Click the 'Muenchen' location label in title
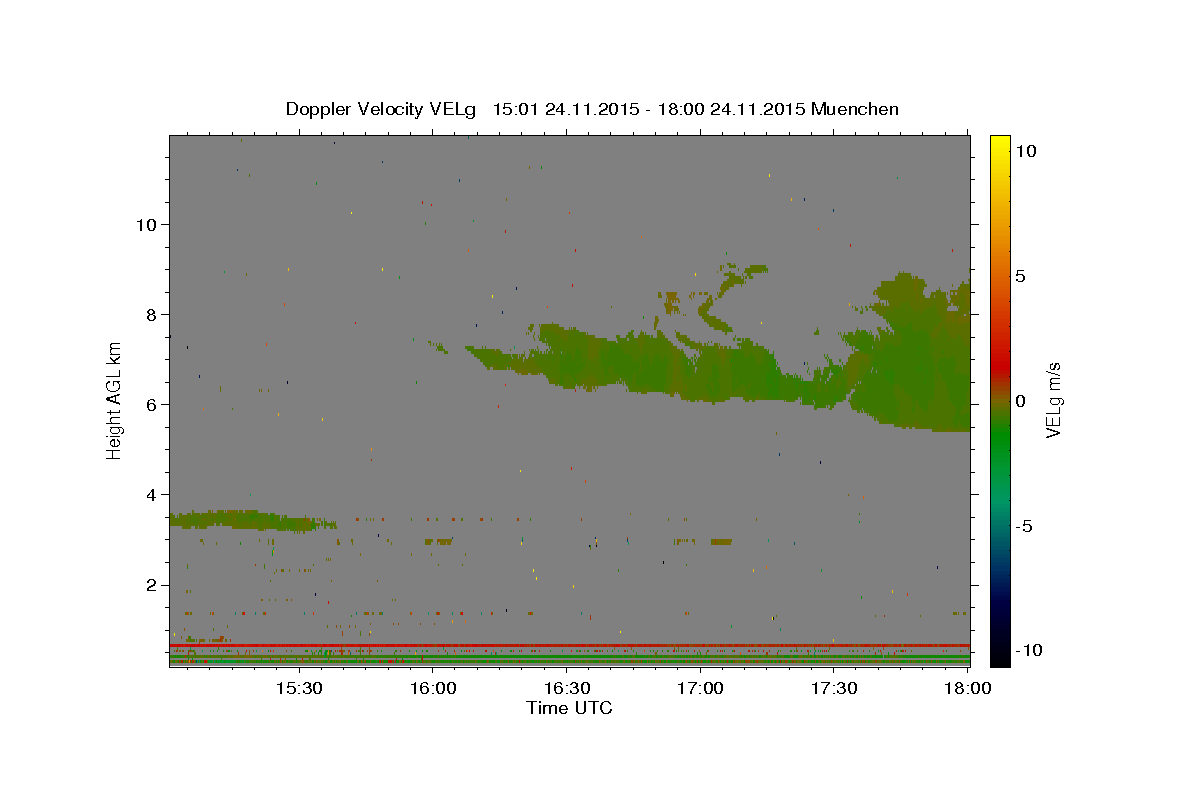Screen dimensions: 1200x800 click(x=855, y=109)
